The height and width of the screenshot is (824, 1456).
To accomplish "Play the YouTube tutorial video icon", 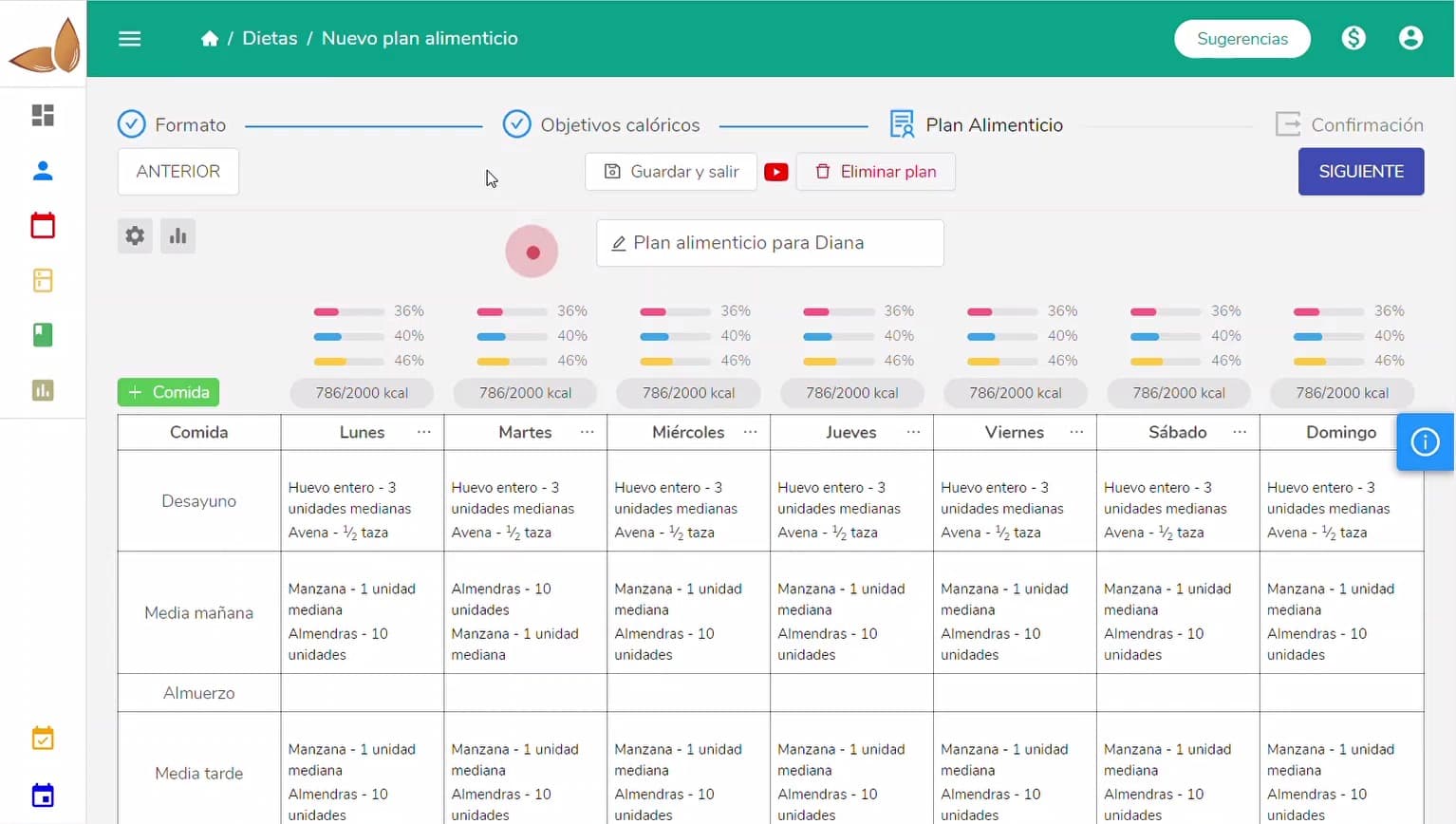I will click(x=776, y=172).
